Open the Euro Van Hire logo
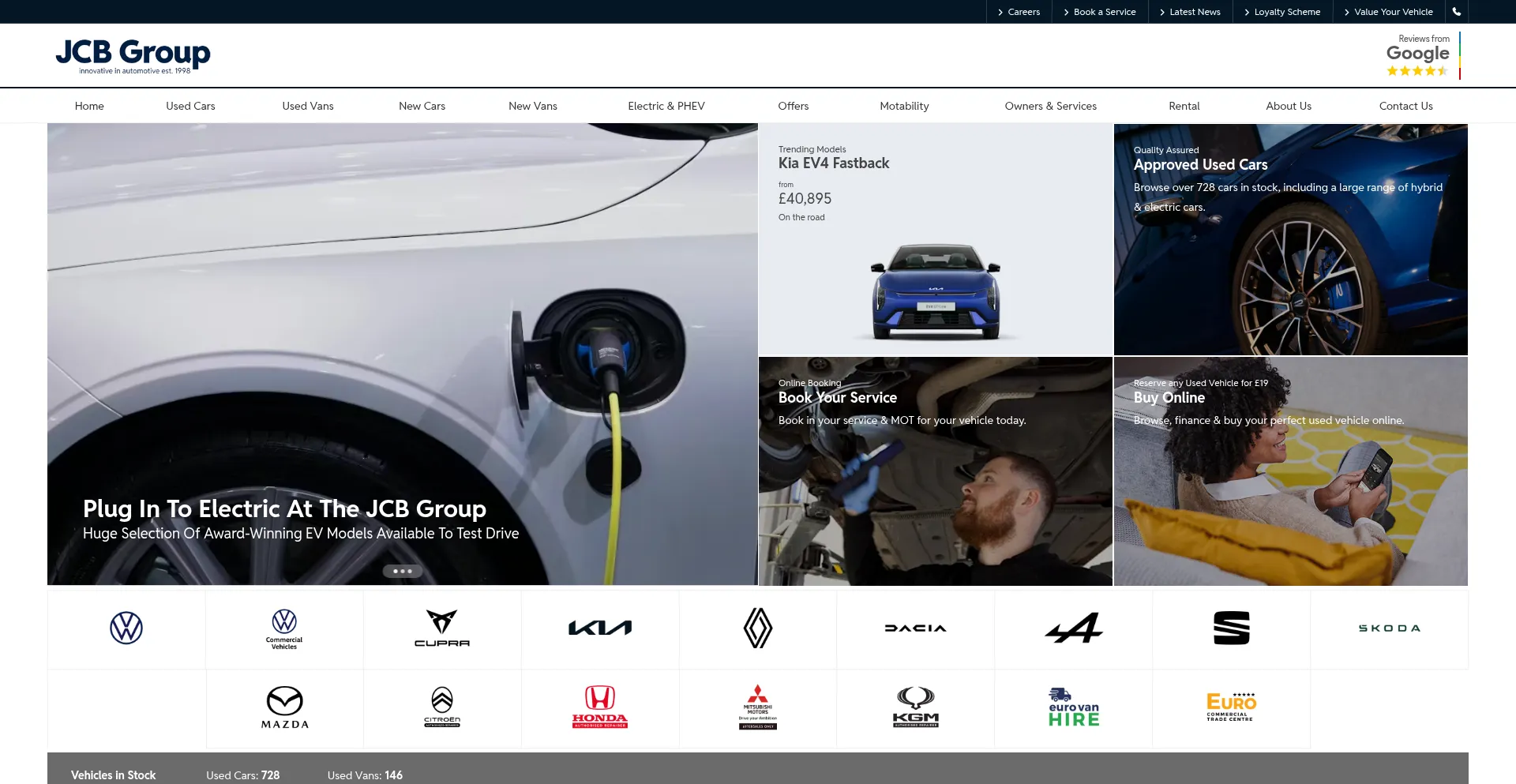The height and width of the screenshot is (784, 1516). [1074, 707]
